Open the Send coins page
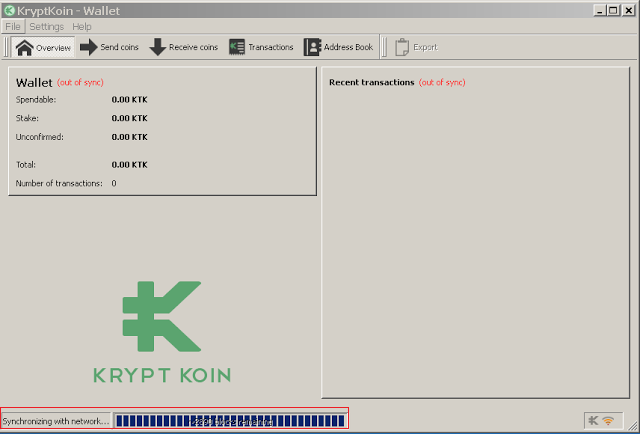 (x=109, y=47)
